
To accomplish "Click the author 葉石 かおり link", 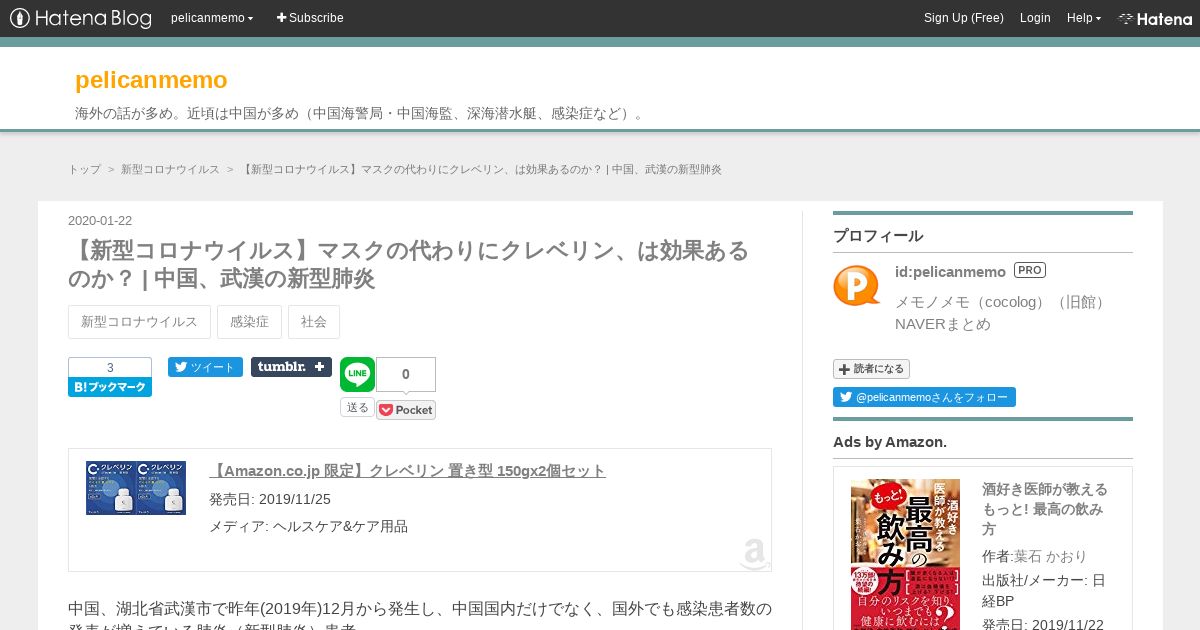I will 1050,556.
